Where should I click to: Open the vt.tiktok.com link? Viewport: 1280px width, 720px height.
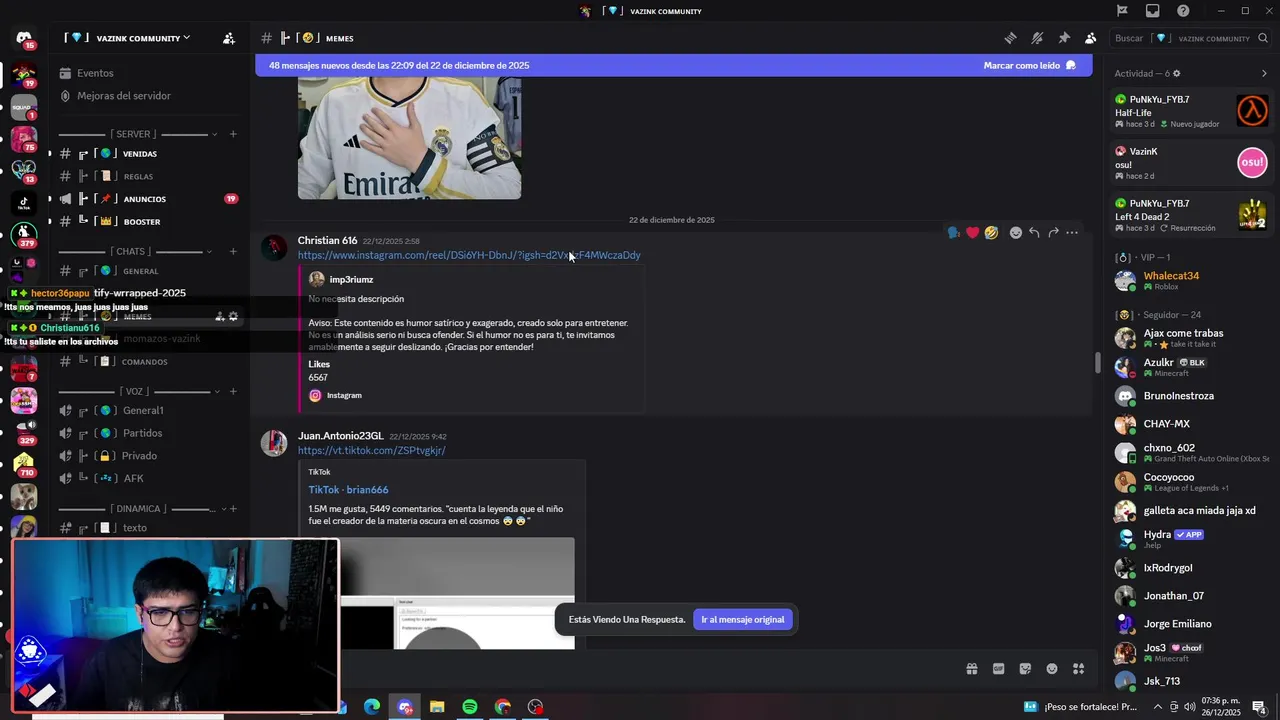coord(371,451)
